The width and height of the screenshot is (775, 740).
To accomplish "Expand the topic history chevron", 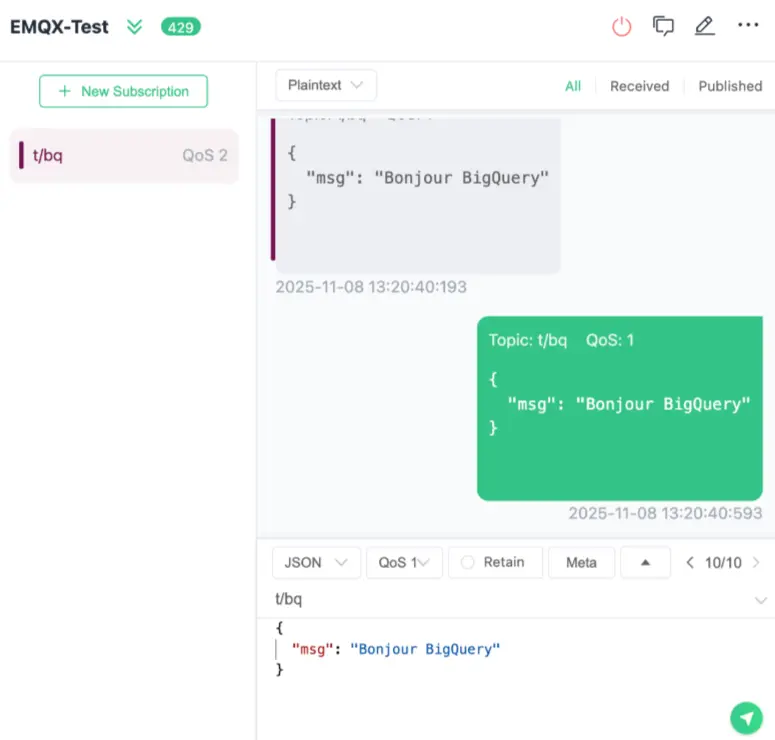I will click(x=760, y=600).
